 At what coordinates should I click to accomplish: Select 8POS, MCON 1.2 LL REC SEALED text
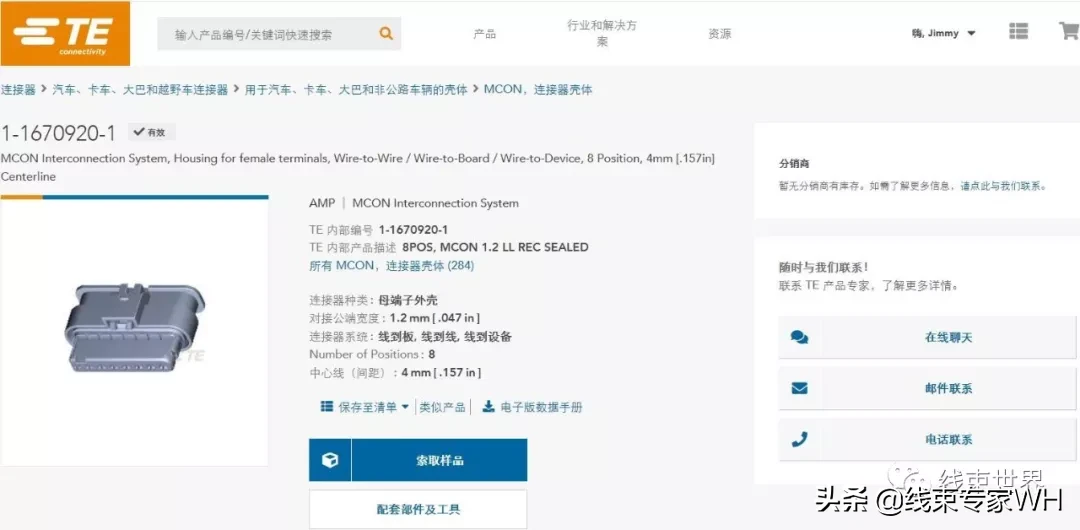click(x=495, y=247)
